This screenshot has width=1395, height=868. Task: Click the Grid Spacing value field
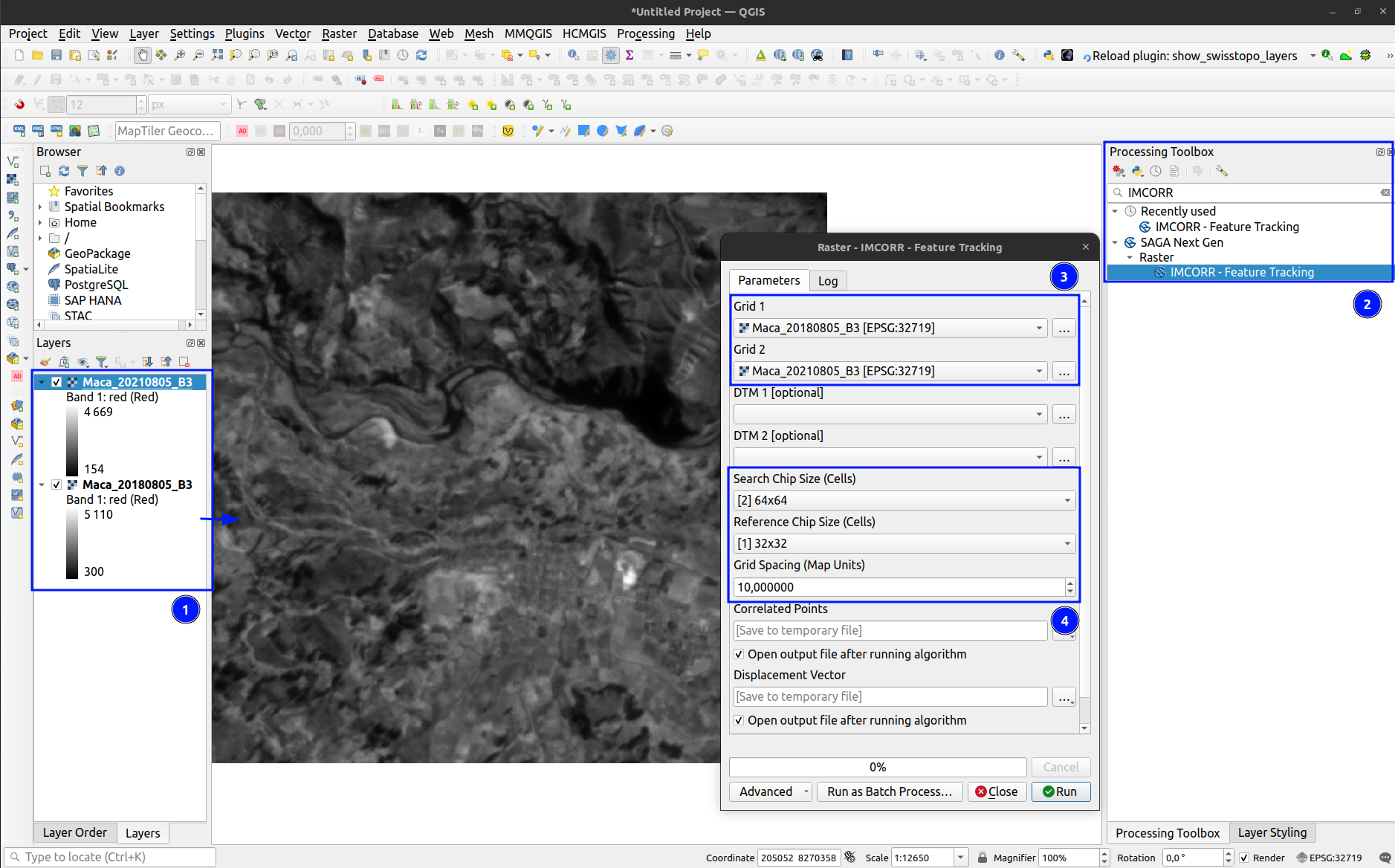click(x=899, y=587)
